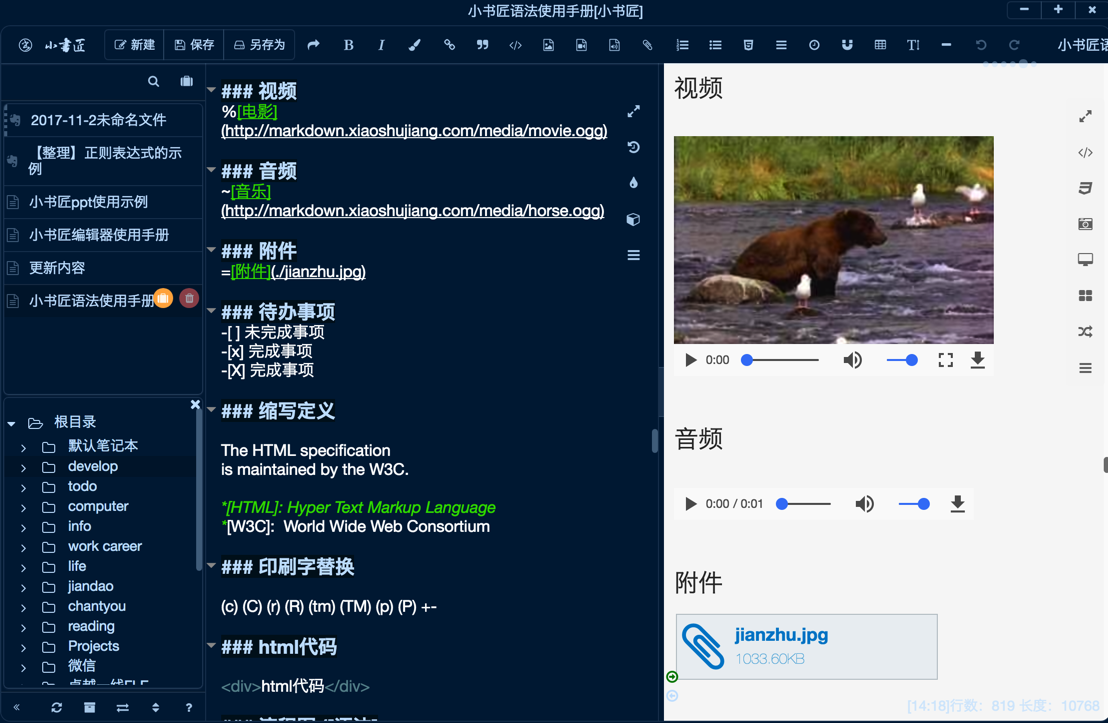This screenshot has width=1108, height=723.
Task: Insert a table via table icon
Action: [x=880, y=45]
